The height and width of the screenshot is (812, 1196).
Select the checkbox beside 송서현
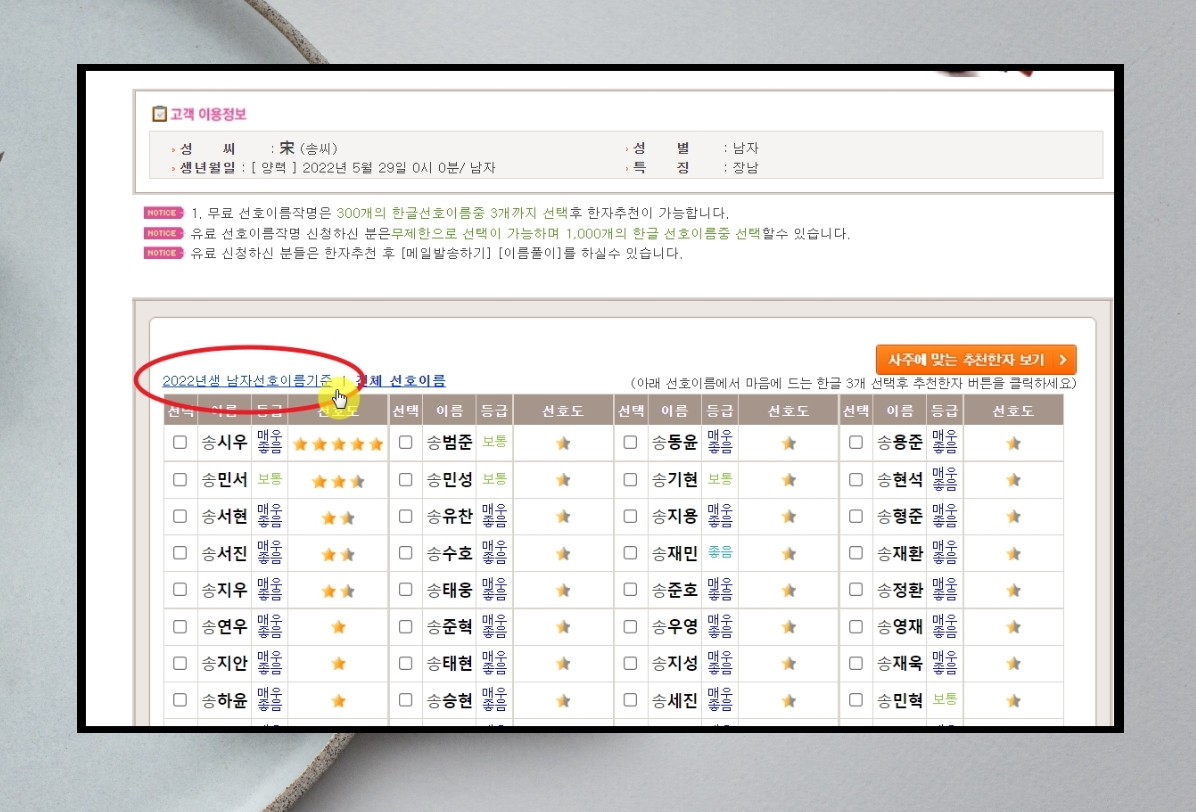point(180,516)
